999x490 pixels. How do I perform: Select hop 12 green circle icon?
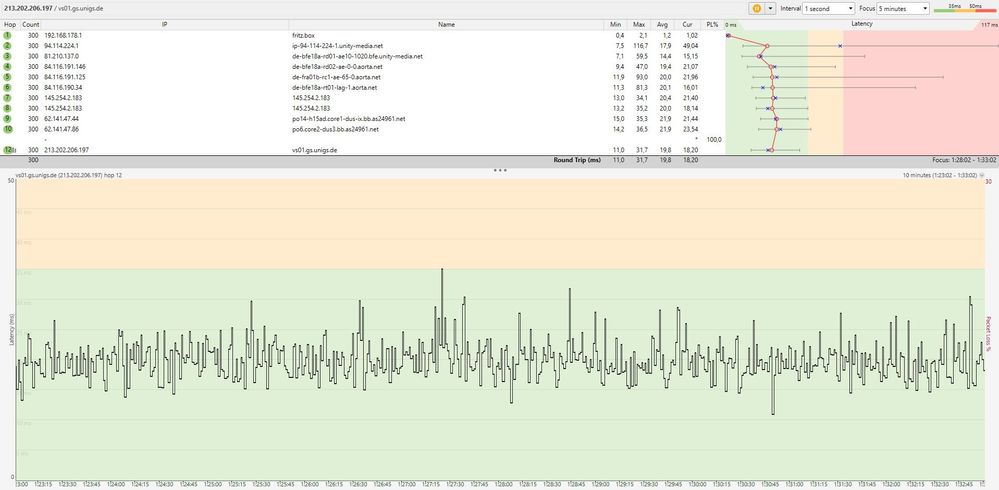tap(7, 150)
